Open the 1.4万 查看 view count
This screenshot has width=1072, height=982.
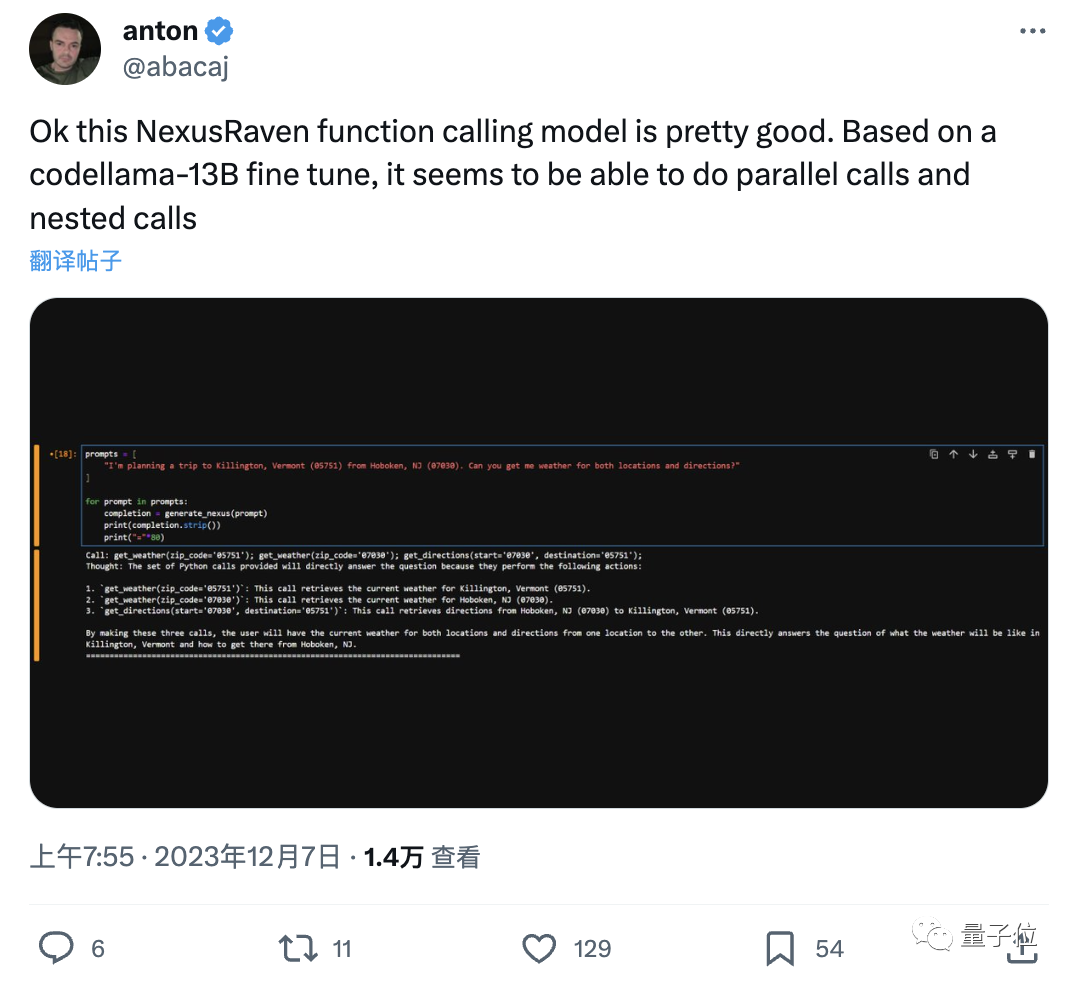422,857
